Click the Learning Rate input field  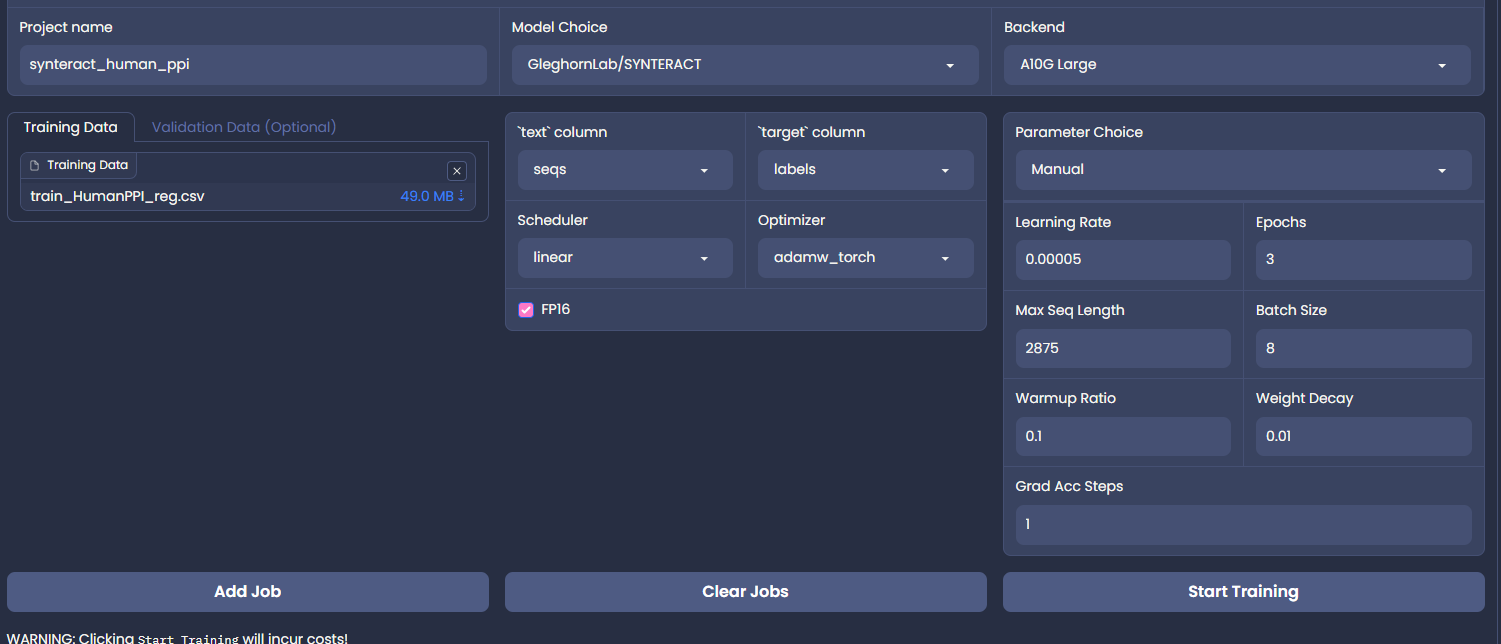[x=1122, y=259]
